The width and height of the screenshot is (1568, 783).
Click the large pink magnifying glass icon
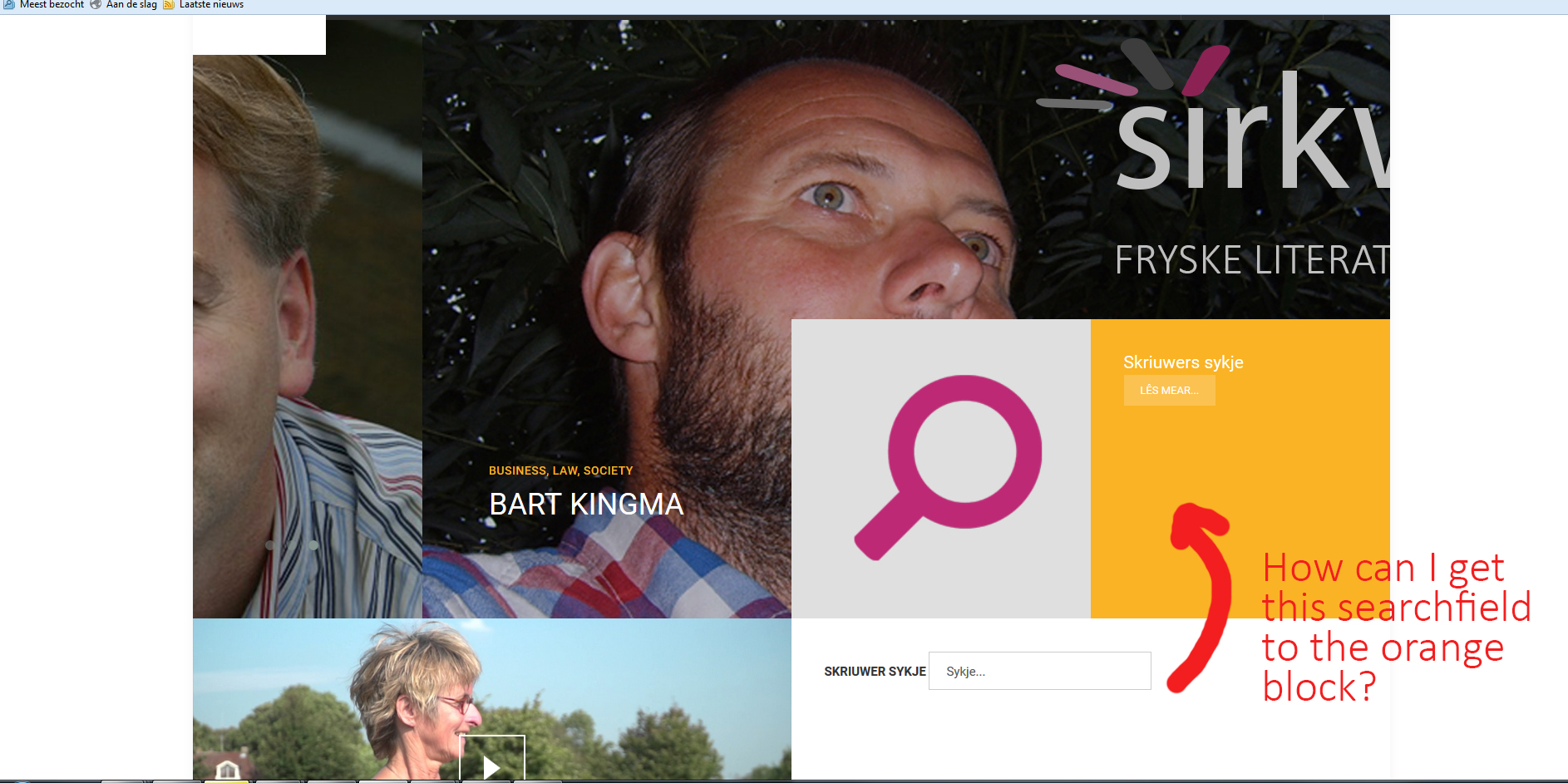[x=948, y=467]
